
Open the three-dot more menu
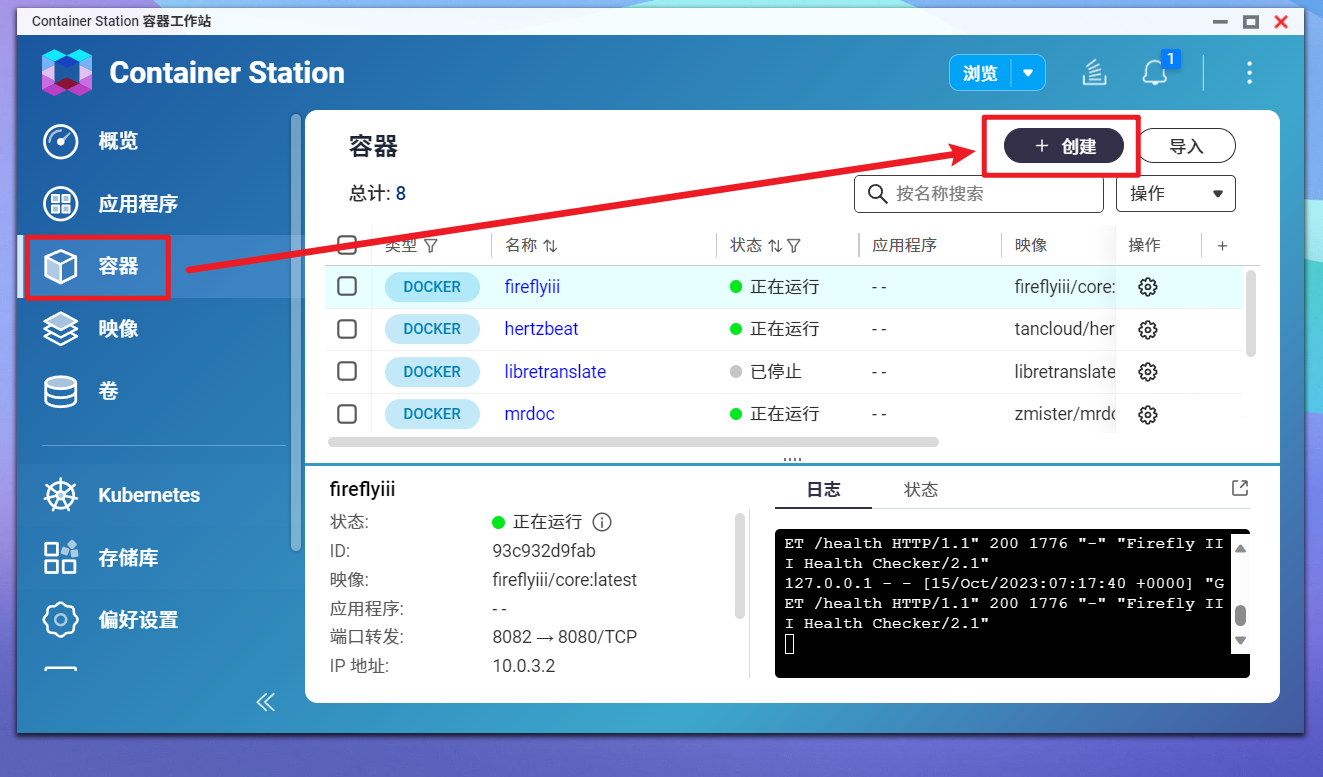tap(1249, 72)
